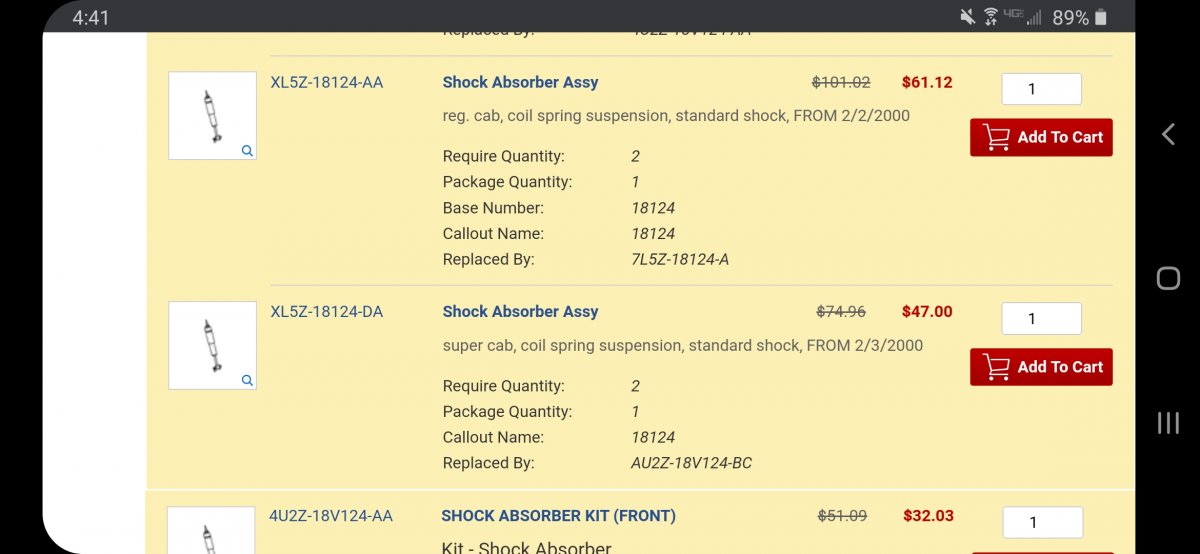Open the reg. cab Shock Absorber Assy title
Viewport: 1200px width, 554px height.
point(520,83)
